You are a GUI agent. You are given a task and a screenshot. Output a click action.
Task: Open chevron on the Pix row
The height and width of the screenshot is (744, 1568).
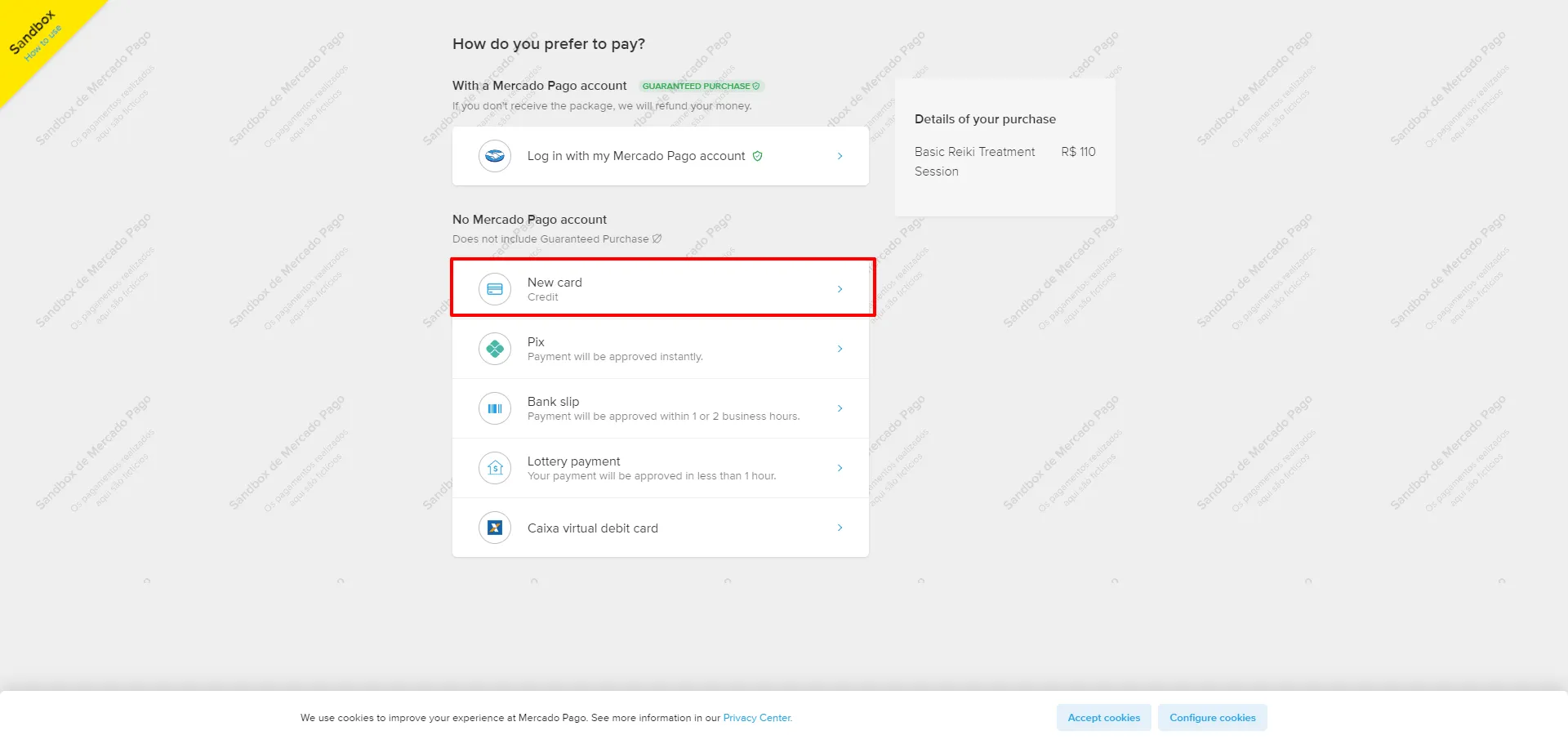pyautogui.click(x=840, y=349)
